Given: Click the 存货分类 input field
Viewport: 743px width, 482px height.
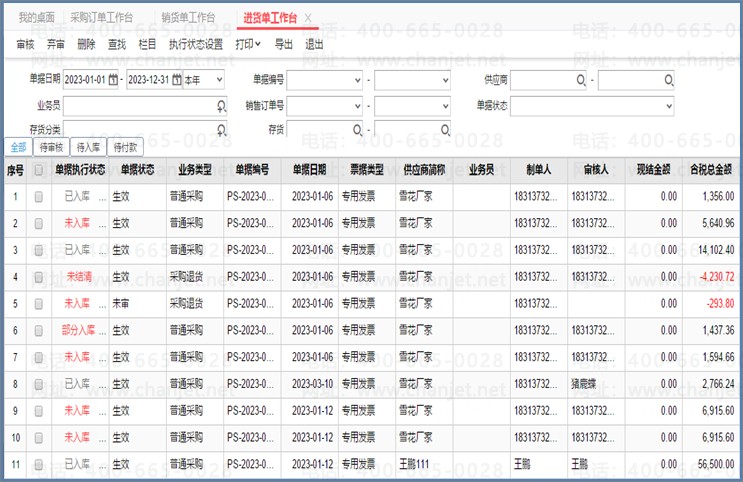Looking at the screenshot, I should pyautogui.click(x=145, y=128).
